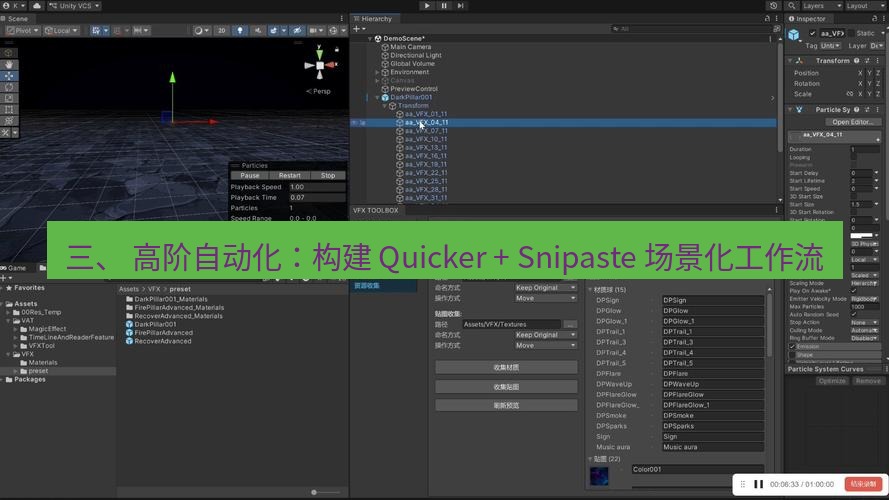Select the VFX TOOLBOX tab
This screenshot has height=500, width=889.
tap(376, 210)
